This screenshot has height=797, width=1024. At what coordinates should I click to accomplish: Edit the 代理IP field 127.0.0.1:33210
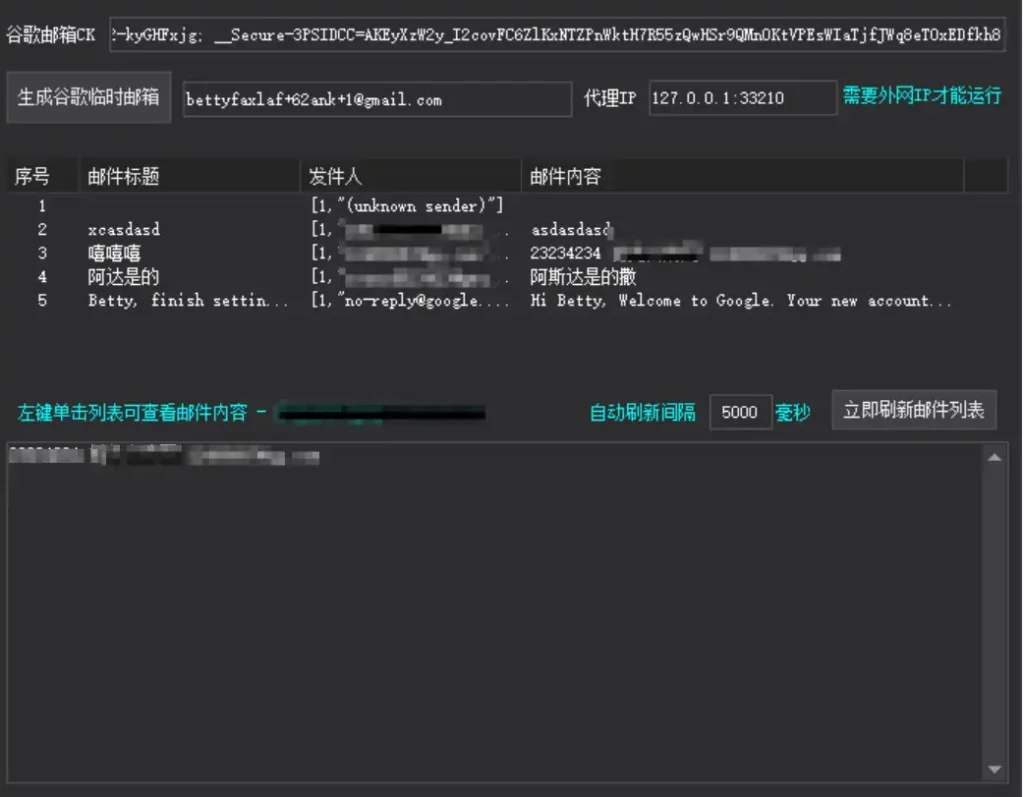[x=743, y=98]
